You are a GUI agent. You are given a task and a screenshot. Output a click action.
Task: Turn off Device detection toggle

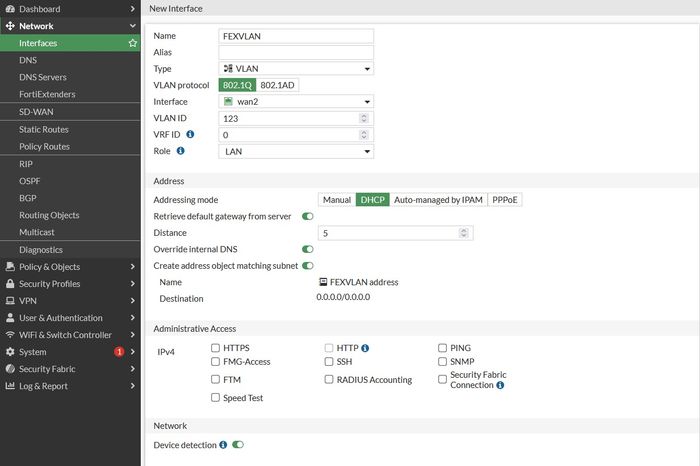tap(238, 445)
